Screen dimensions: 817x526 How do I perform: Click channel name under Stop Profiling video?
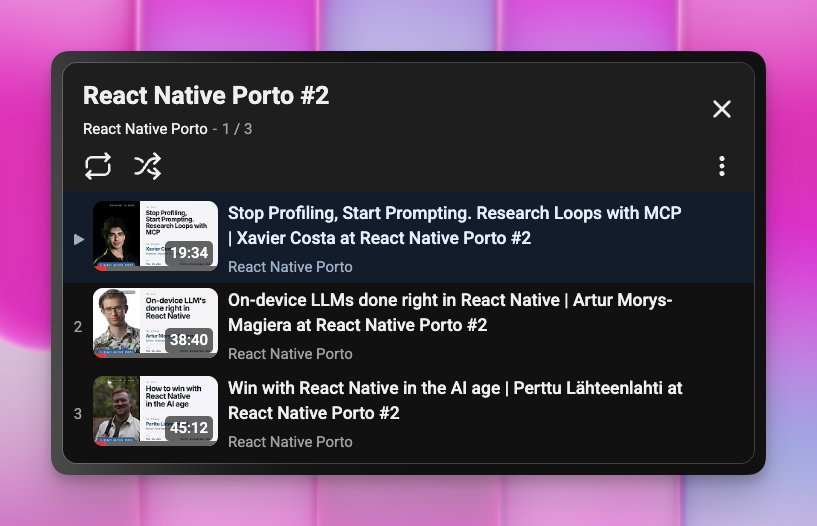click(290, 267)
